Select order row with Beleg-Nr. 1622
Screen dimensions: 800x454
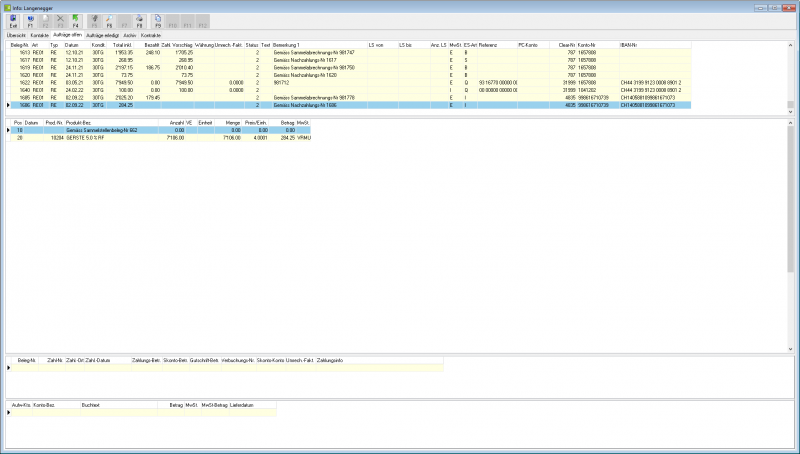351,83
